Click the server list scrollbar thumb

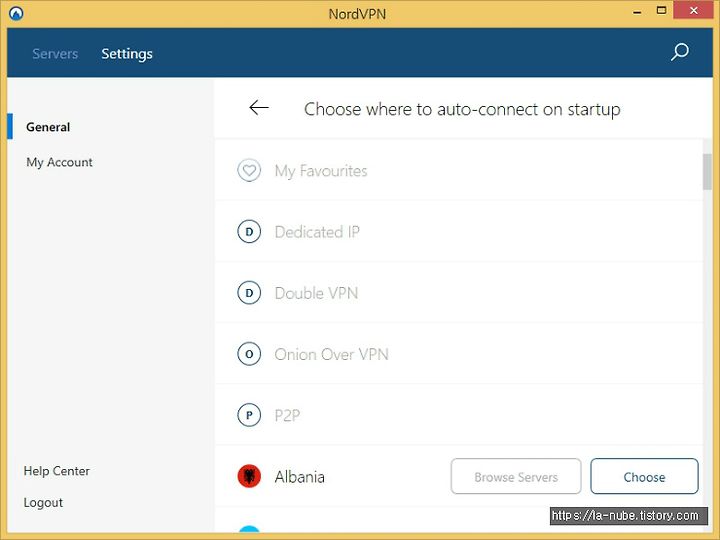707,171
